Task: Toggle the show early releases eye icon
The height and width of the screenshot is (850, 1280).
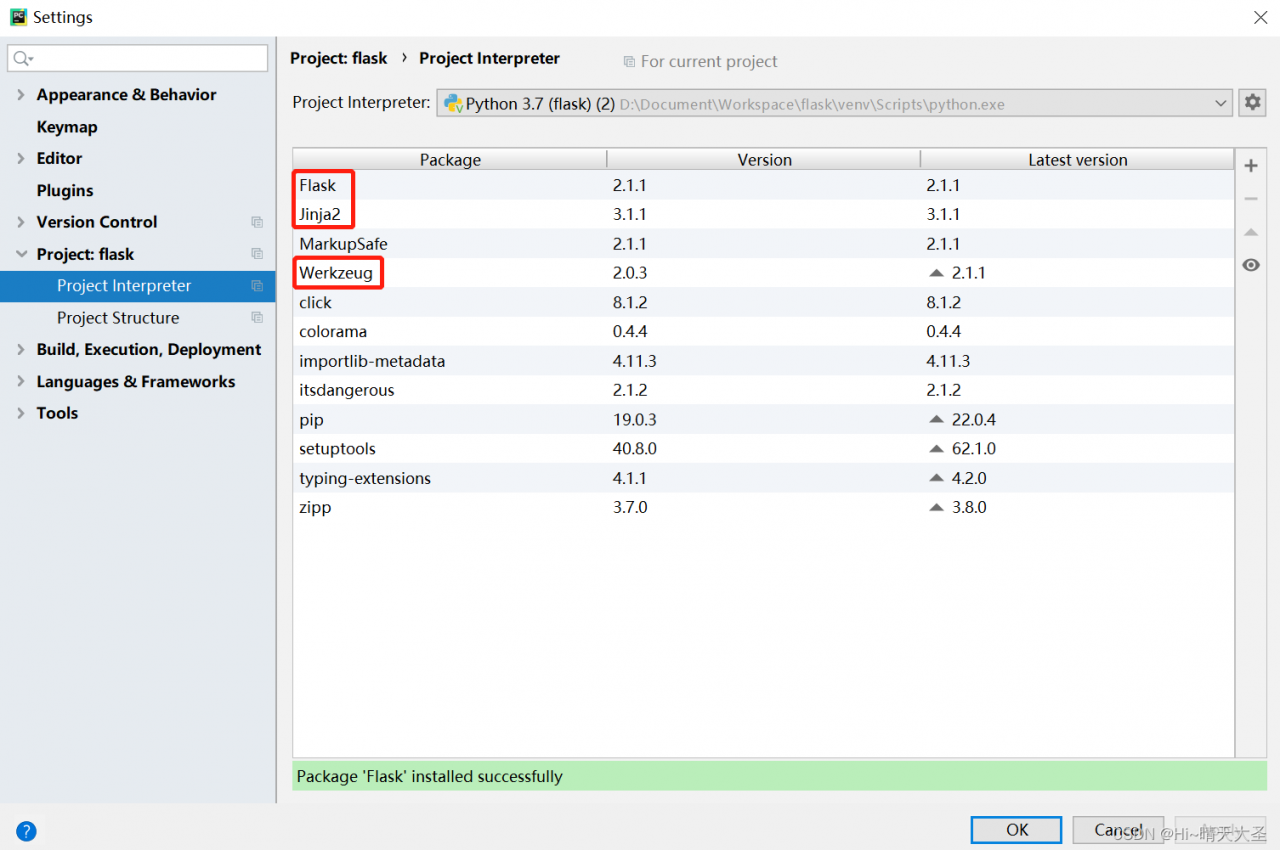Action: 1251,265
